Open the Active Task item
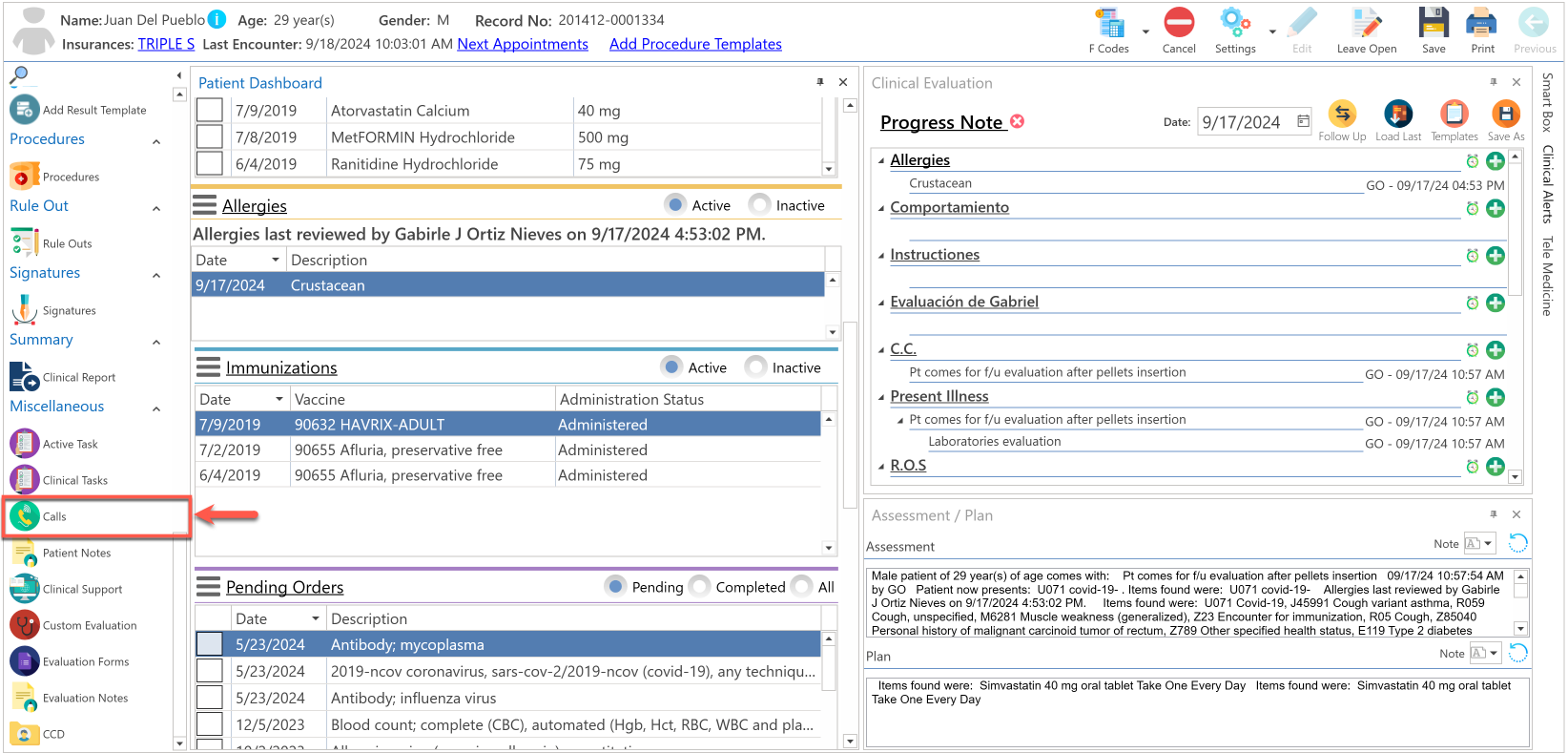1568x753 pixels. 54,444
